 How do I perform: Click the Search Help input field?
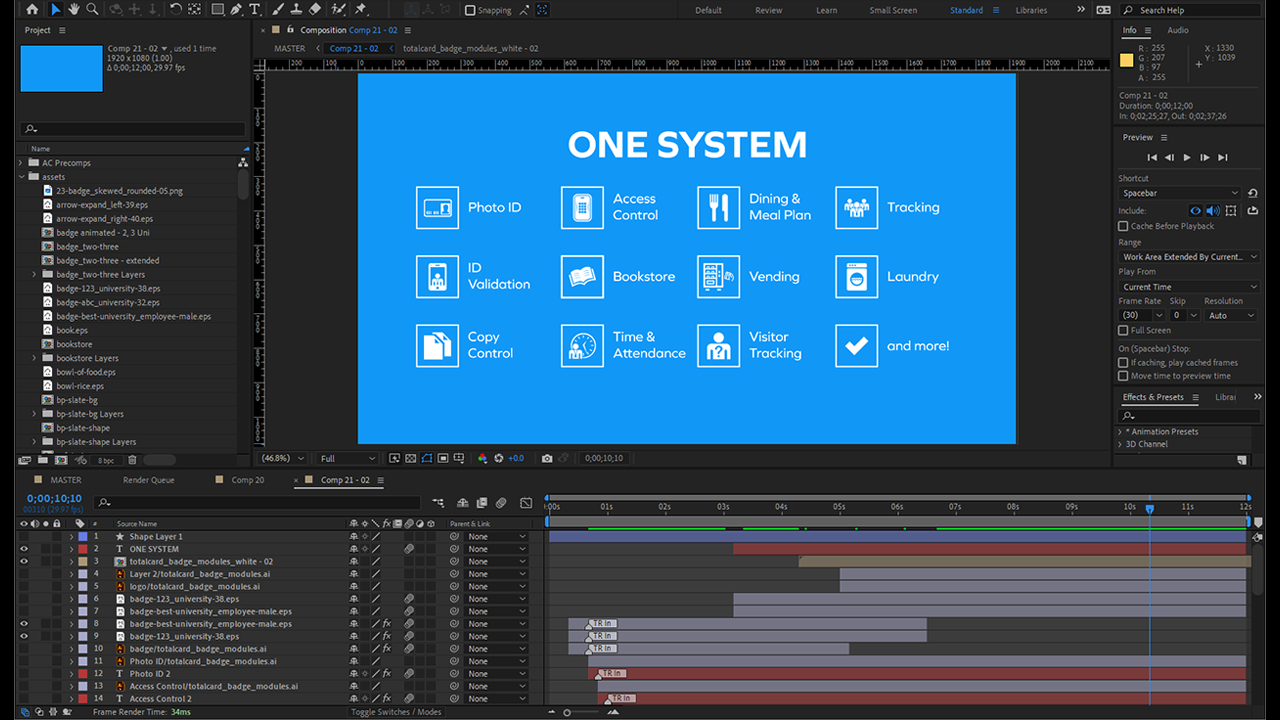coord(1190,10)
